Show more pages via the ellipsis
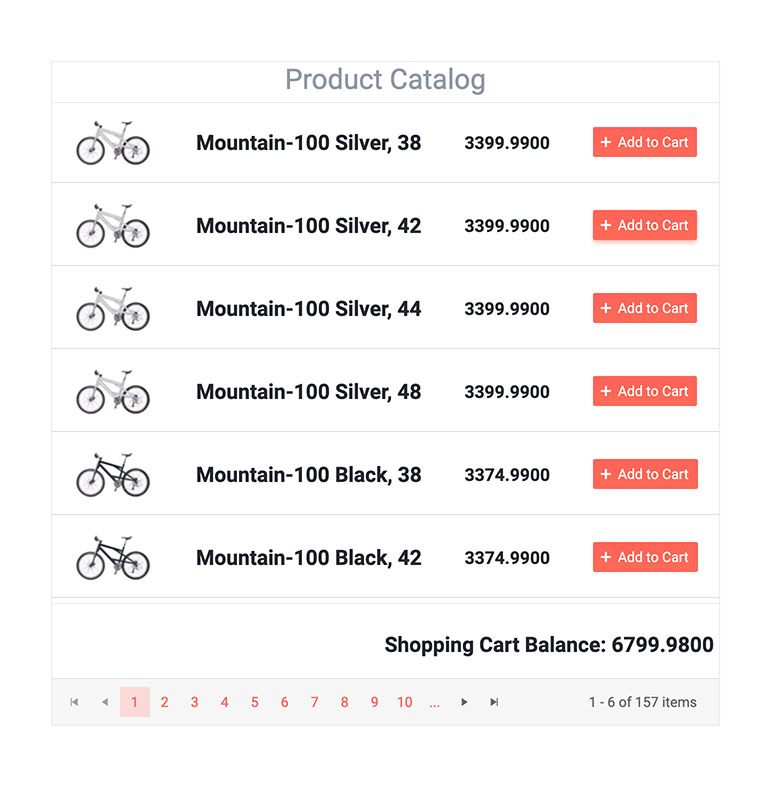Viewport: 770px width, 786px height. click(x=434, y=702)
